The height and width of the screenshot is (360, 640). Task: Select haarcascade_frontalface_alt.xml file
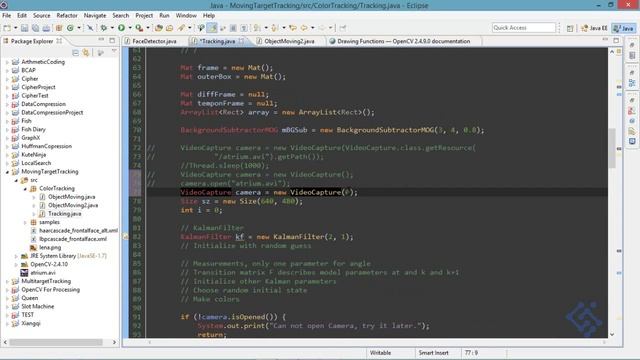click(78, 231)
